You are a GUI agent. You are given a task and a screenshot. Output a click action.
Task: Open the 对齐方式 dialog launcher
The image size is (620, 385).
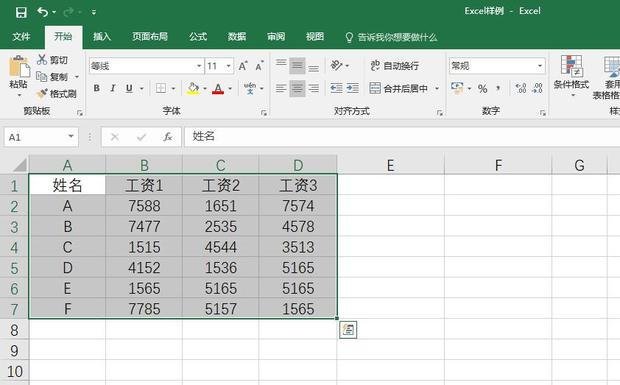(440, 113)
